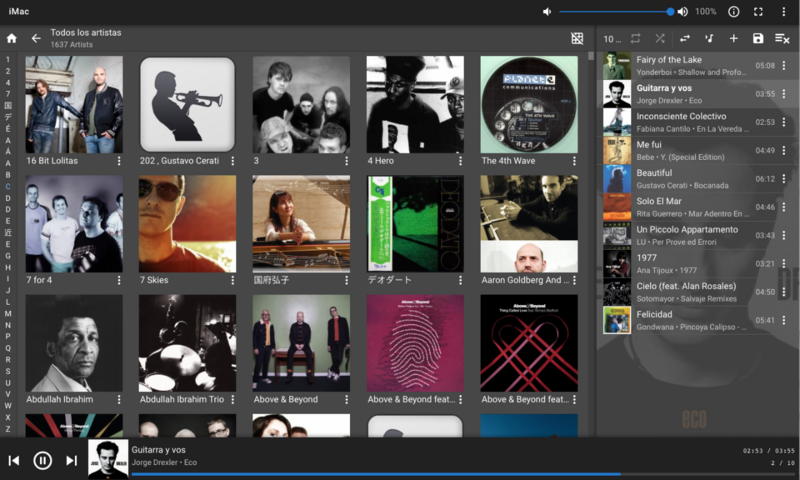Click the swap queue order icon
800x480 pixels.
(685, 38)
